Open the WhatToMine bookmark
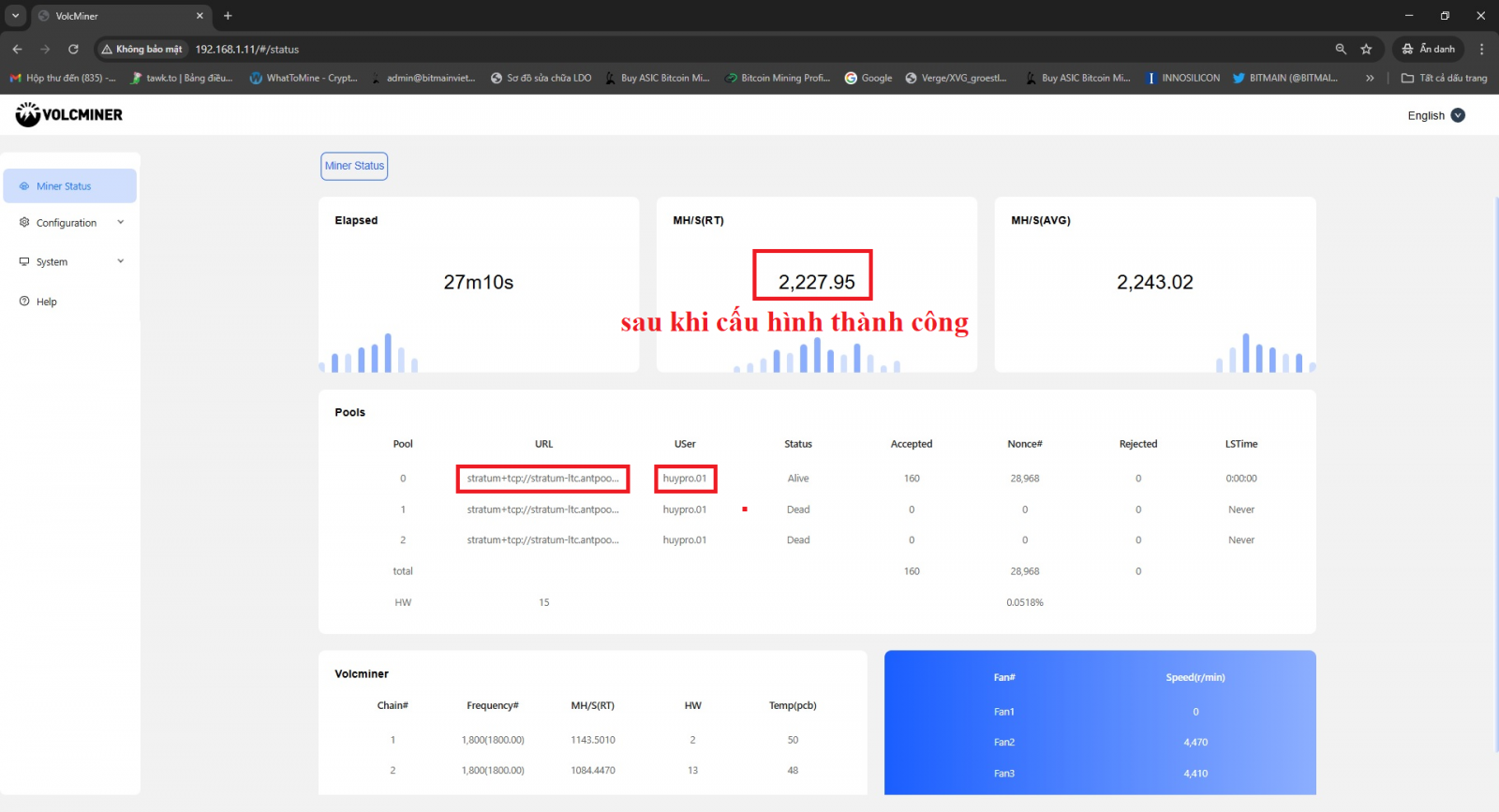 point(304,78)
